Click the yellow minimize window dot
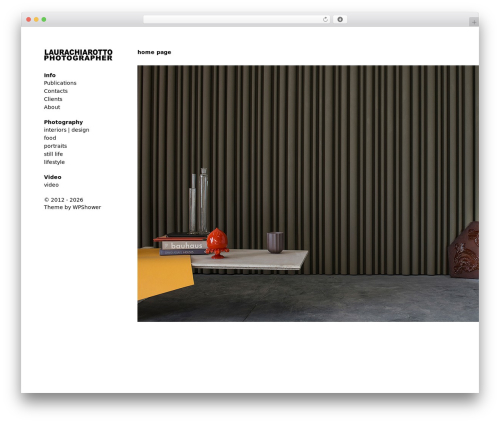The height and width of the screenshot is (423, 500). [36, 19]
